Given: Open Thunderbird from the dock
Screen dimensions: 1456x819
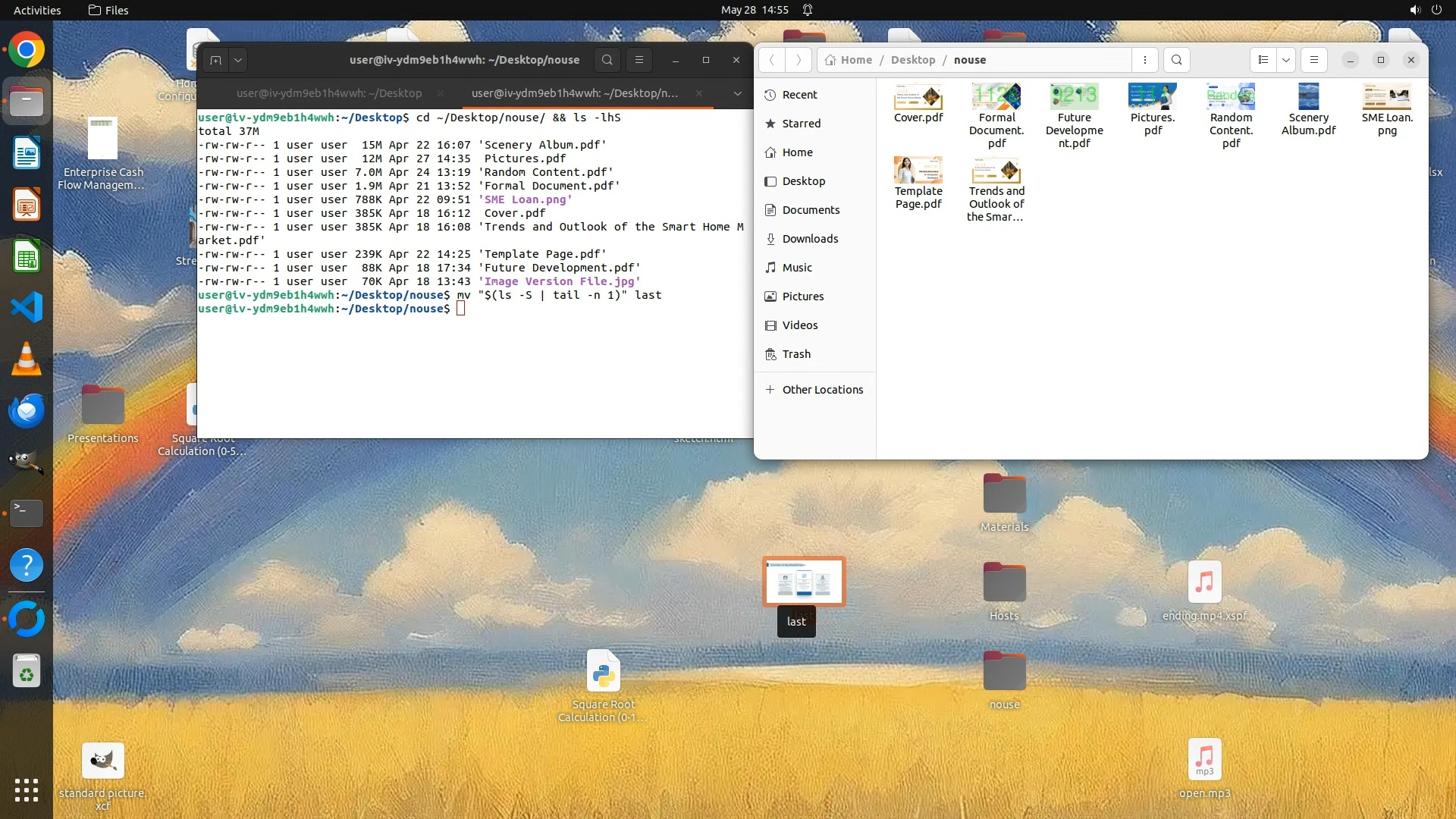Looking at the screenshot, I should [x=27, y=411].
